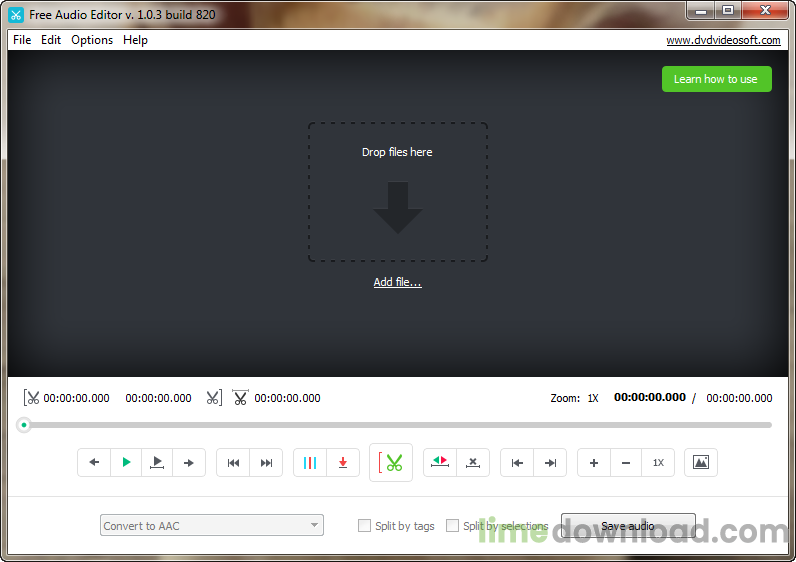Click the red download arrow icon
The image size is (796, 562).
343,462
